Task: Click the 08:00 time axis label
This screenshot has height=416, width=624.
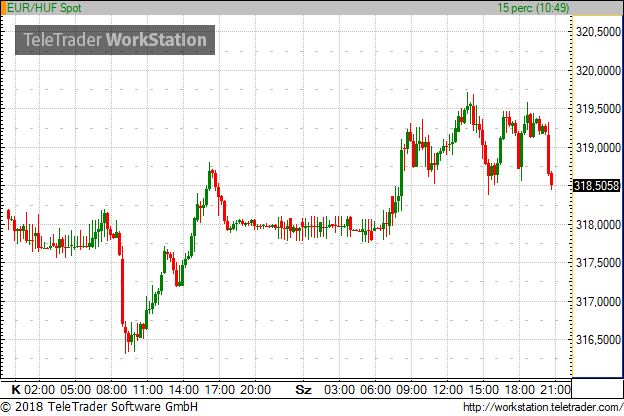Action: [x=111, y=389]
